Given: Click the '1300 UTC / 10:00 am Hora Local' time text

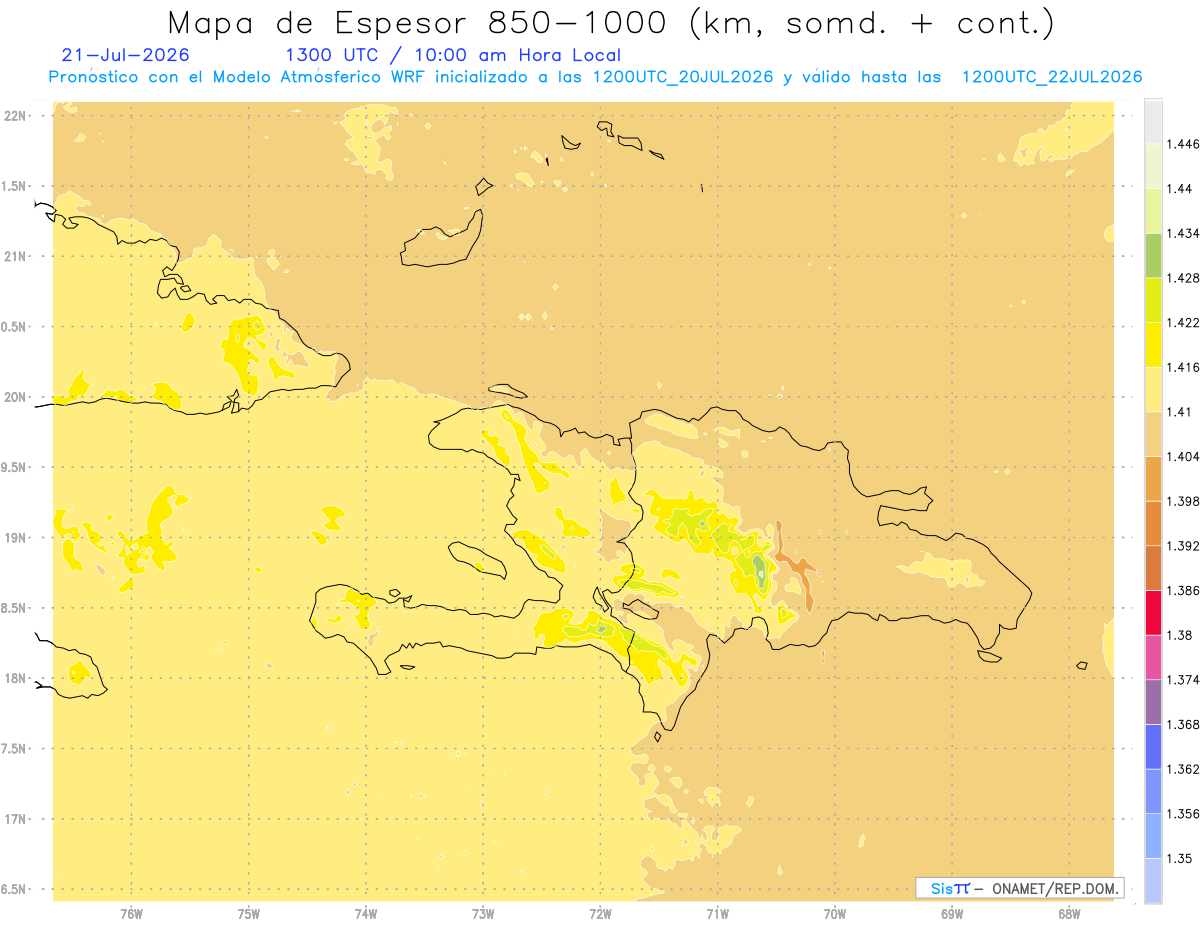Looking at the screenshot, I should coord(453,56).
